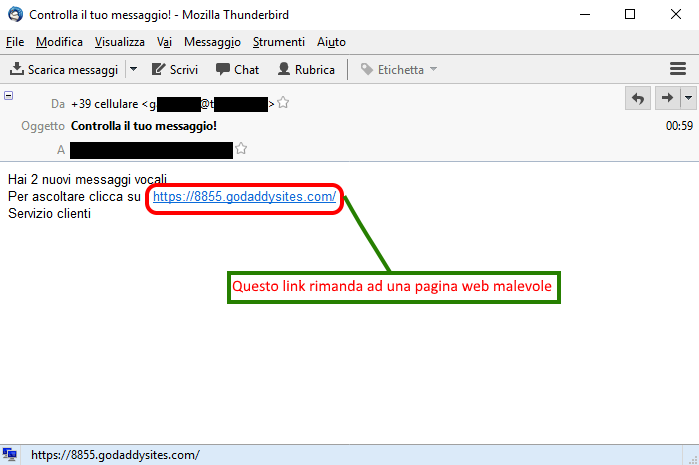Open the Aiuto menu
This screenshot has height=465, width=699.
[331, 42]
